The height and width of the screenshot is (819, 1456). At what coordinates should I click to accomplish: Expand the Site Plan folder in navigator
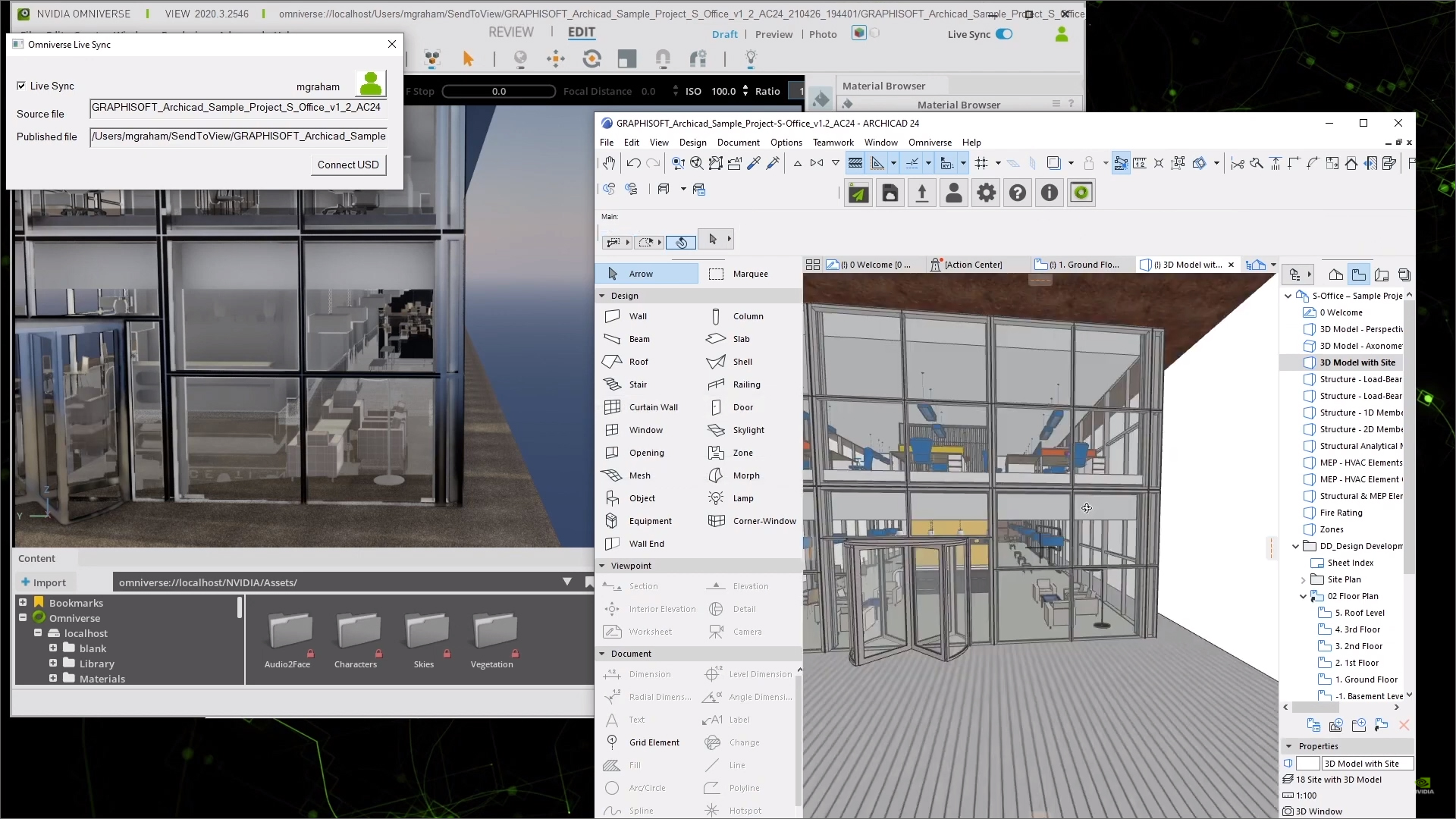1304,580
